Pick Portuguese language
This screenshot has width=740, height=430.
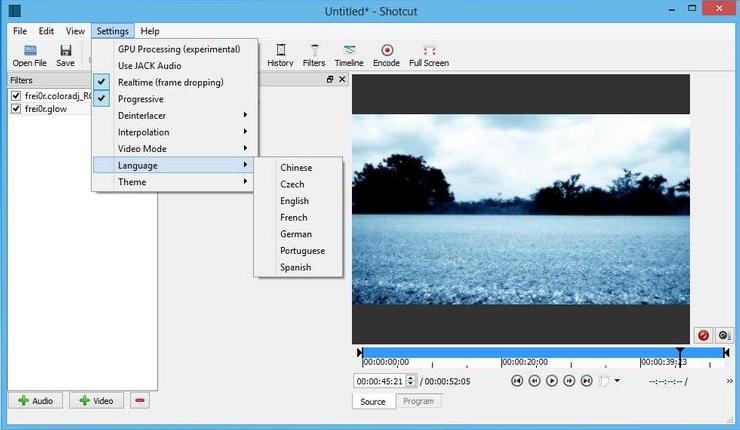pos(298,250)
